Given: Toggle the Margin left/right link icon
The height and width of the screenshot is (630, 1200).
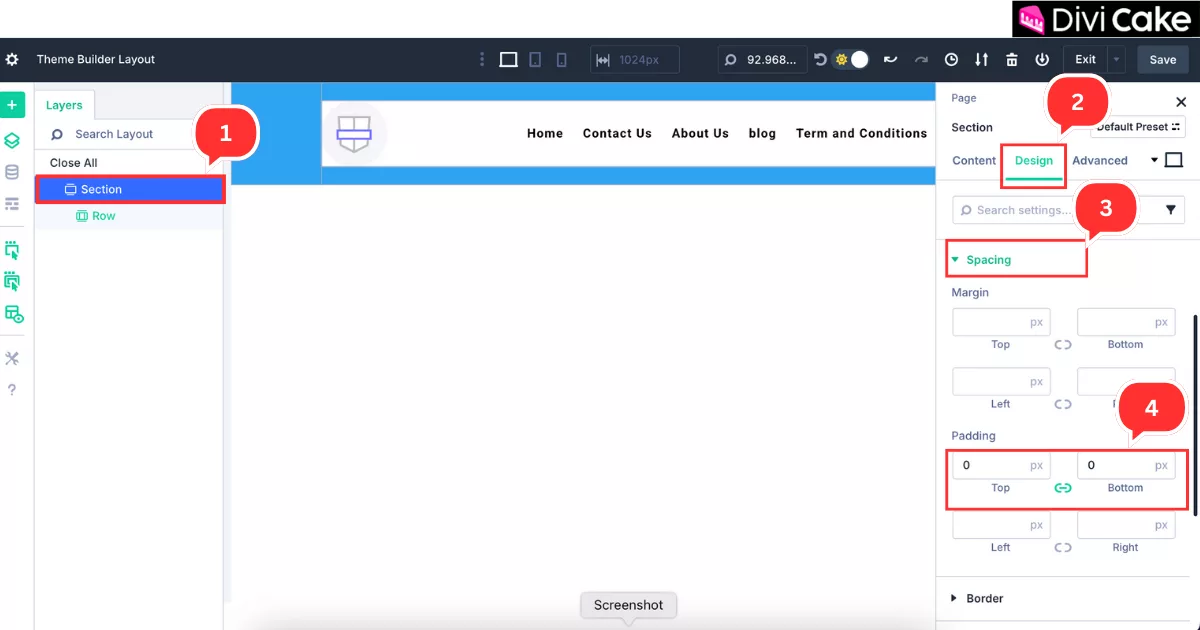Looking at the screenshot, I should click(1063, 405).
